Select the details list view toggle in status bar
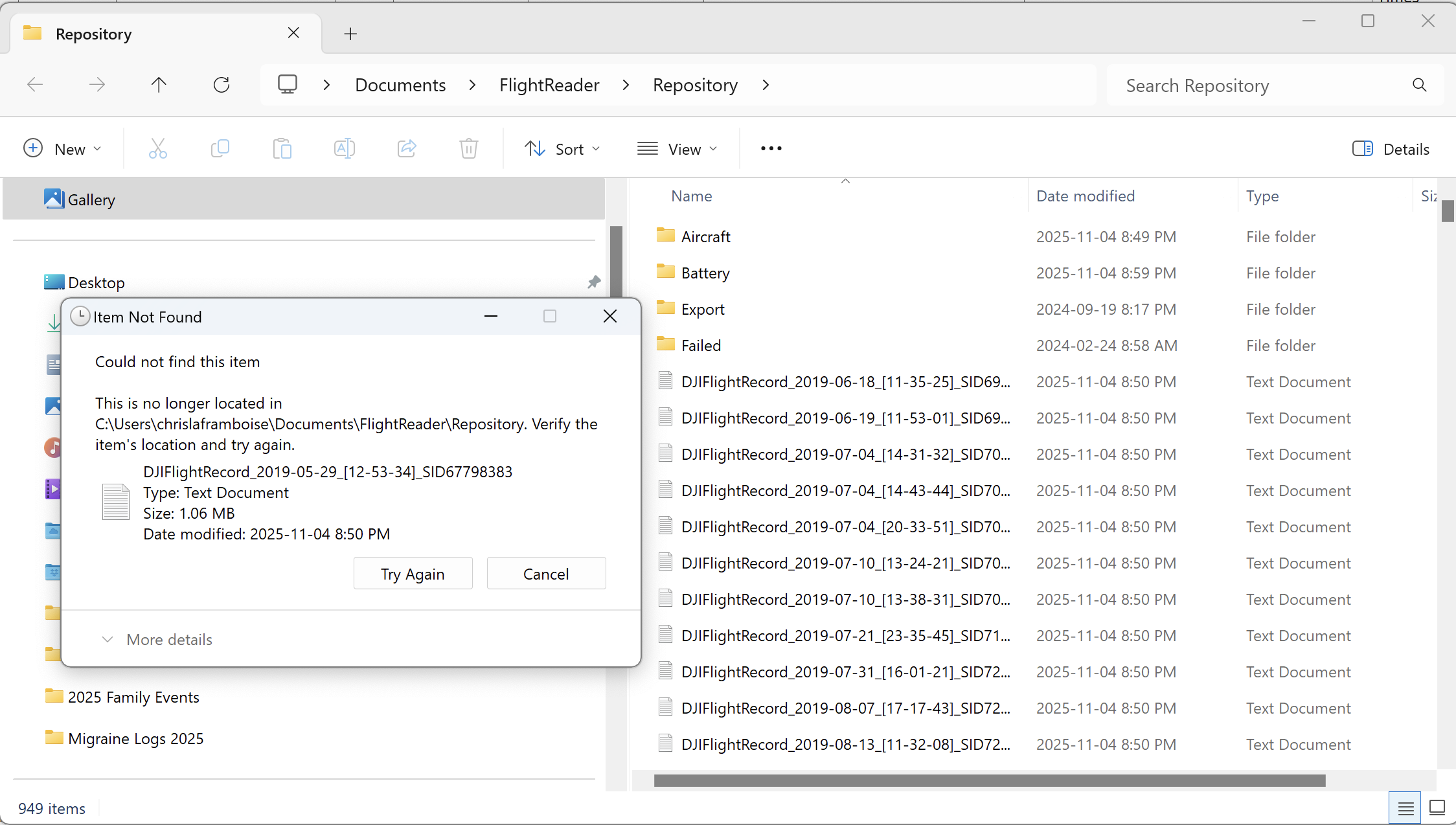Screen dimensions: 1456x825 pyautogui.click(x=1405, y=808)
